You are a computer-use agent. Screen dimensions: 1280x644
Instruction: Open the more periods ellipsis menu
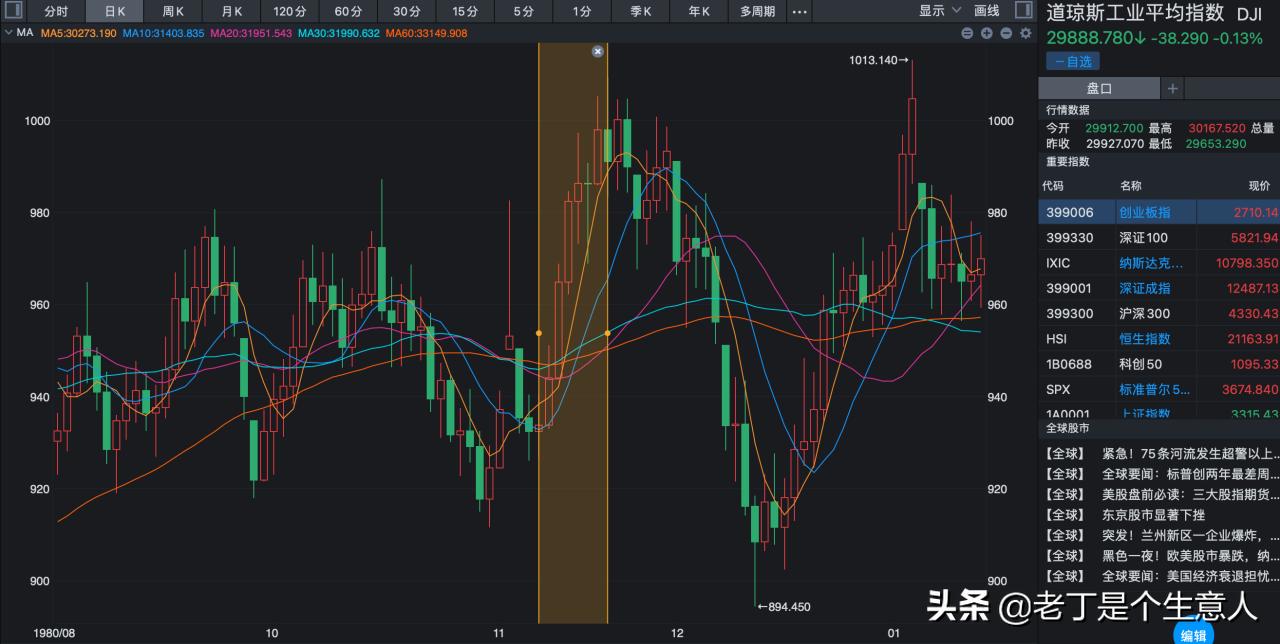pyautogui.click(x=799, y=11)
